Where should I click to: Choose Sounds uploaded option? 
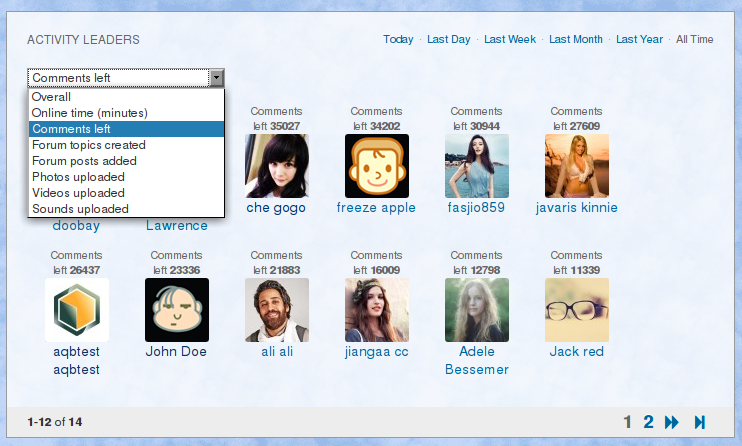click(126, 209)
